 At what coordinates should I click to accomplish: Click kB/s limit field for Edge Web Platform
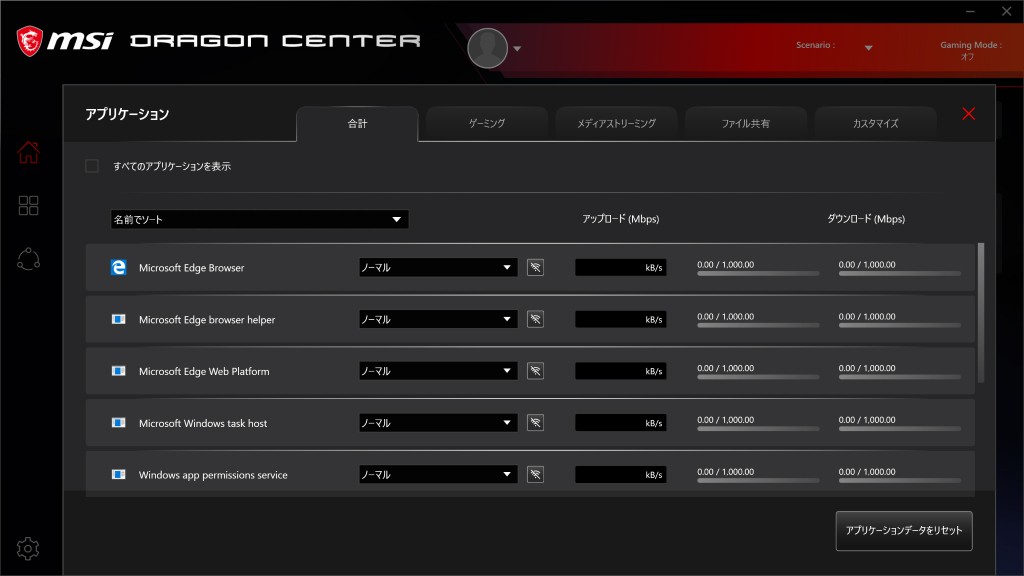620,371
